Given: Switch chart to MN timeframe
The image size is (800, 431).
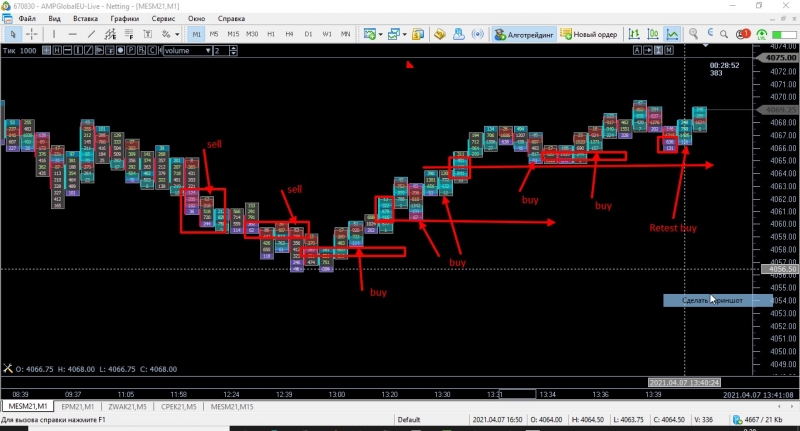Looking at the screenshot, I should (345, 34).
